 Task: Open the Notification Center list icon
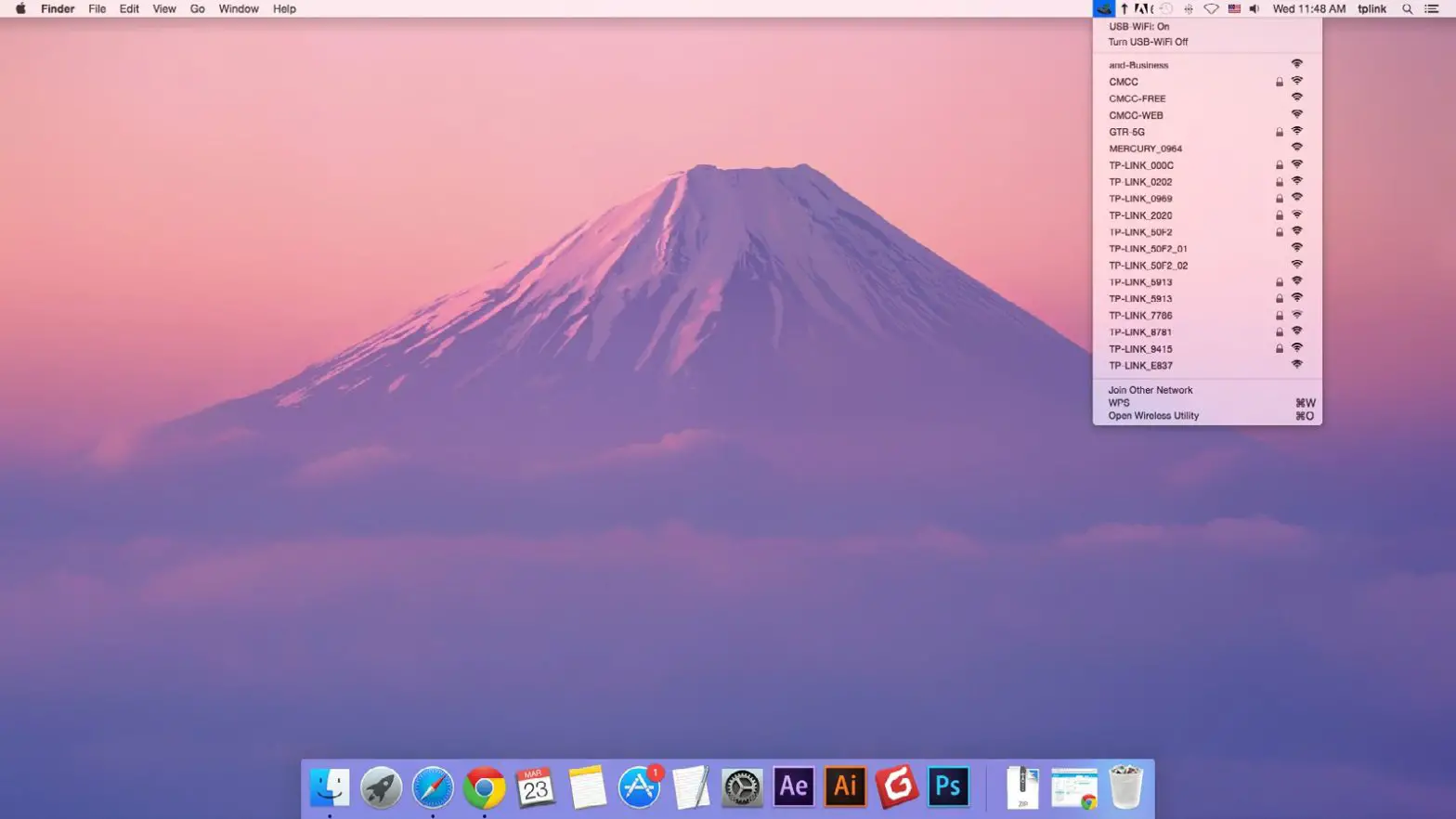(x=1432, y=9)
